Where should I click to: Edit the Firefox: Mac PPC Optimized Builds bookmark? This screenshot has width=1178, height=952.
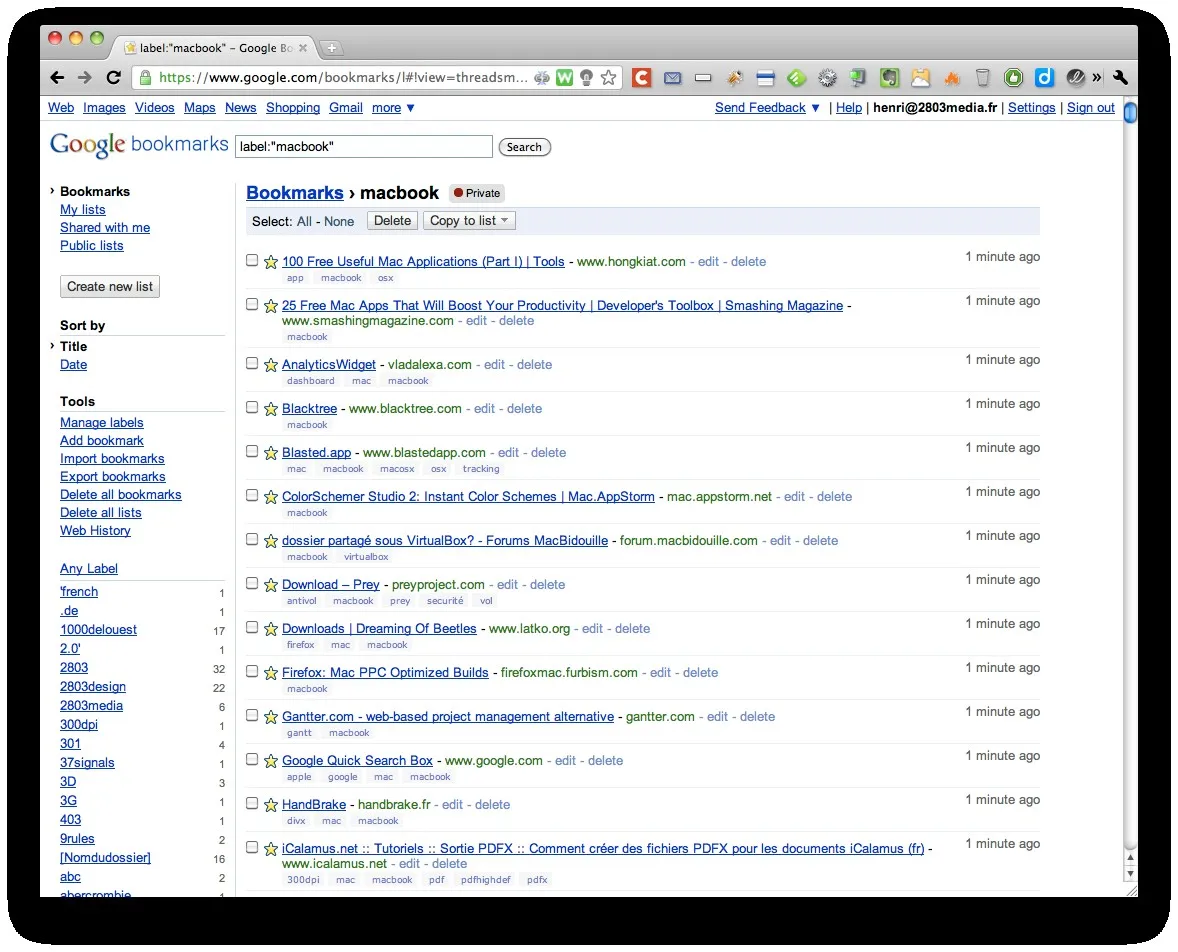tap(660, 672)
